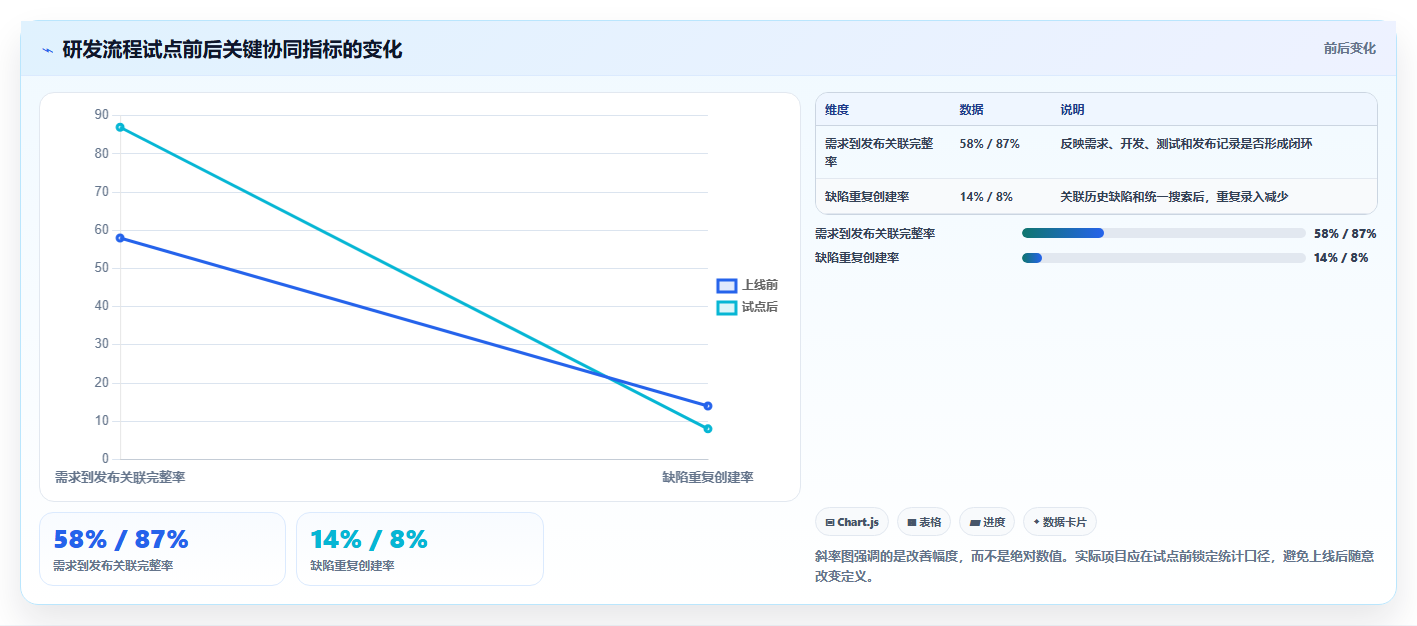The image size is (1417, 626).
Task: Select the 数据卡片 tag chip
Action: click(x=1060, y=522)
